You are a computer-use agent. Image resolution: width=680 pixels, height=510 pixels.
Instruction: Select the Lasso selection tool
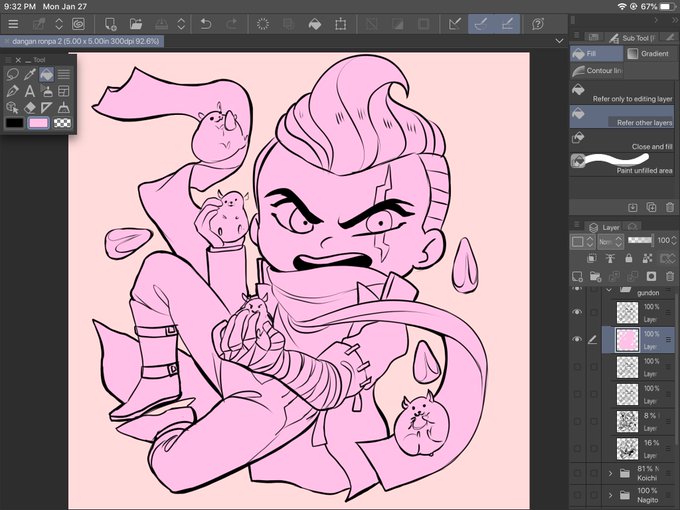[13, 74]
